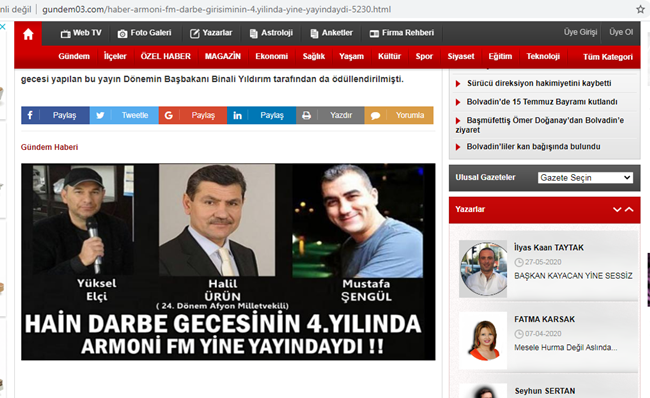The height and width of the screenshot is (398, 650).
Task: Click the Web TV television icon
Action: (x=65, y=34)
